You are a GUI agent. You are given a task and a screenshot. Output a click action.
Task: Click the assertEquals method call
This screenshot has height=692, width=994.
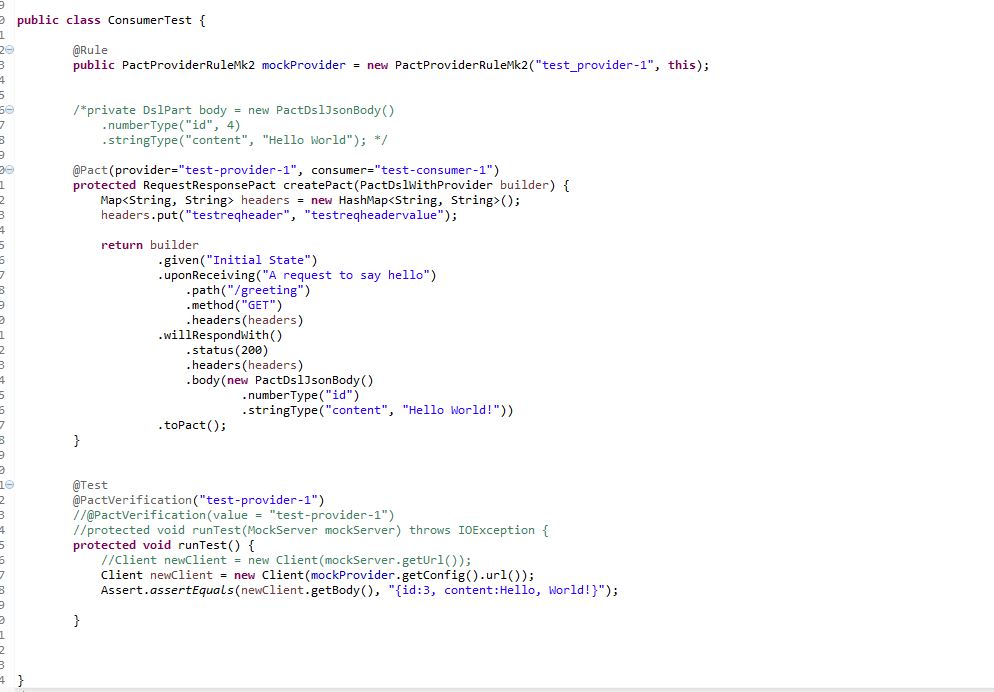click(x=191, y=591)
